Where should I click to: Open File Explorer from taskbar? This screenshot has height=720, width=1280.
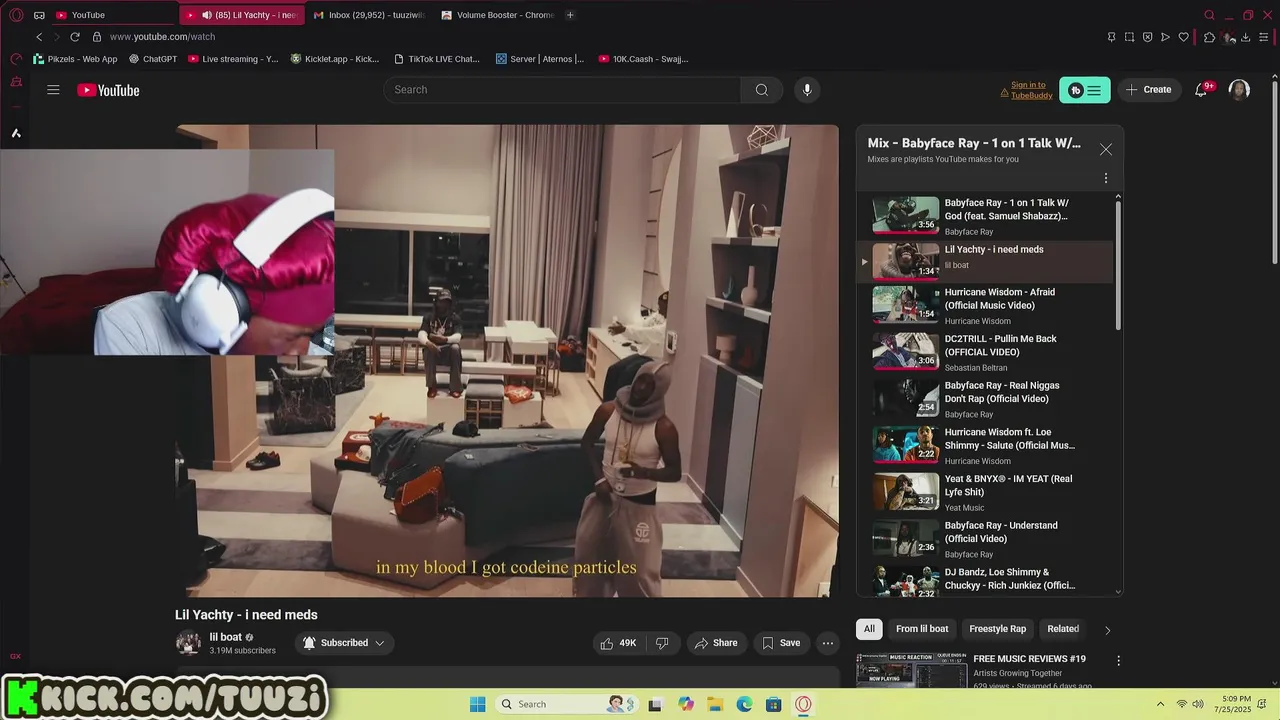pyautogui.click(x=715, y=704)
